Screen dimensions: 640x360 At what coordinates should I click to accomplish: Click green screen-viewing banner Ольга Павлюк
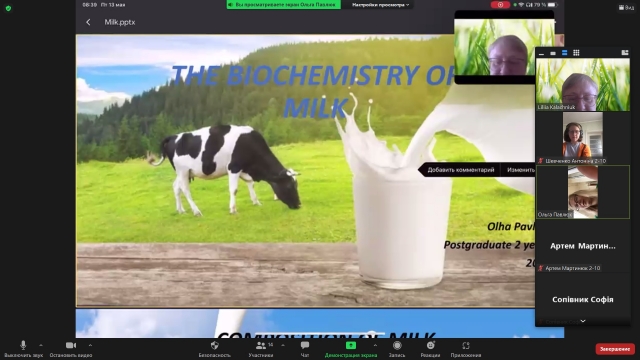tap(284, 4)
